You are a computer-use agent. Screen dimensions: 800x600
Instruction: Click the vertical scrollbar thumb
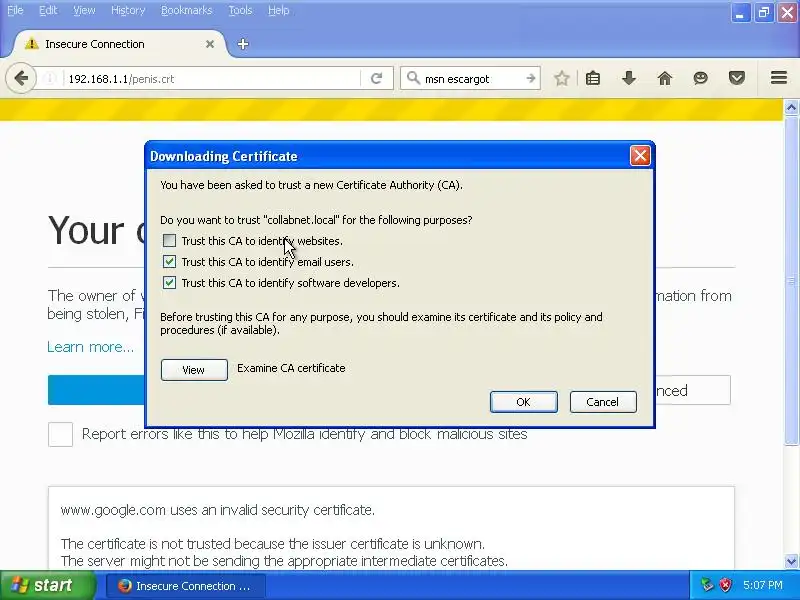click(791, 280)
